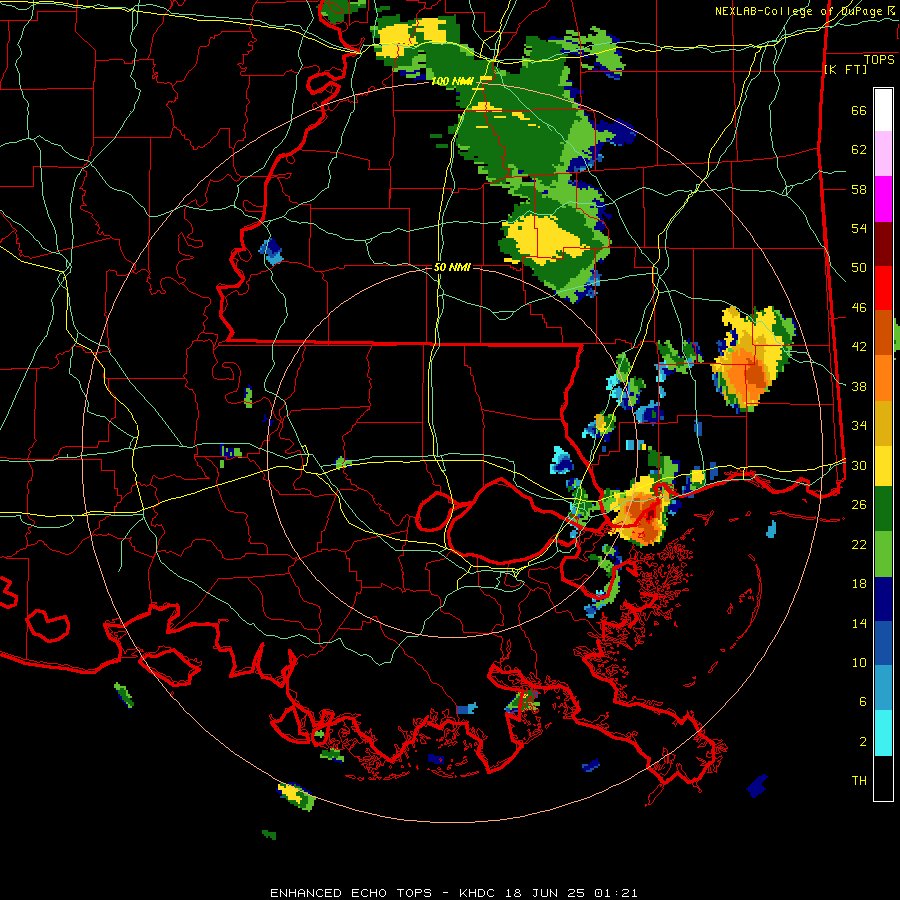900x900 pixels.
Task: Click the "TH" legend label
Action: point(859,781)
